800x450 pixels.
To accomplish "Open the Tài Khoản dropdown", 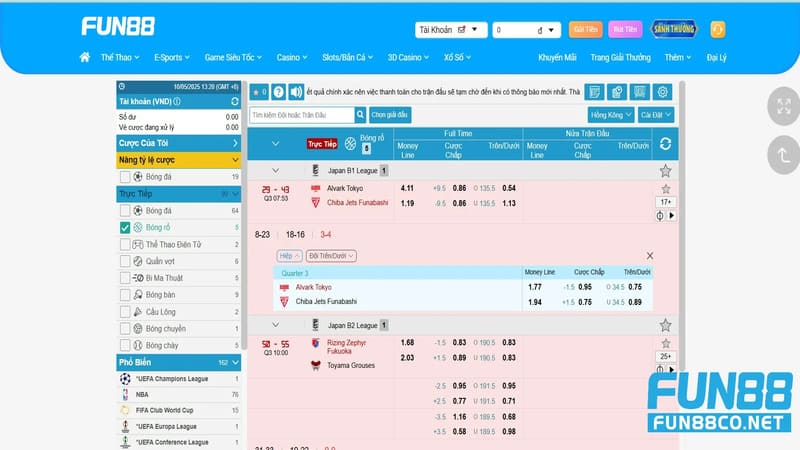I will [x=451, y=30].
